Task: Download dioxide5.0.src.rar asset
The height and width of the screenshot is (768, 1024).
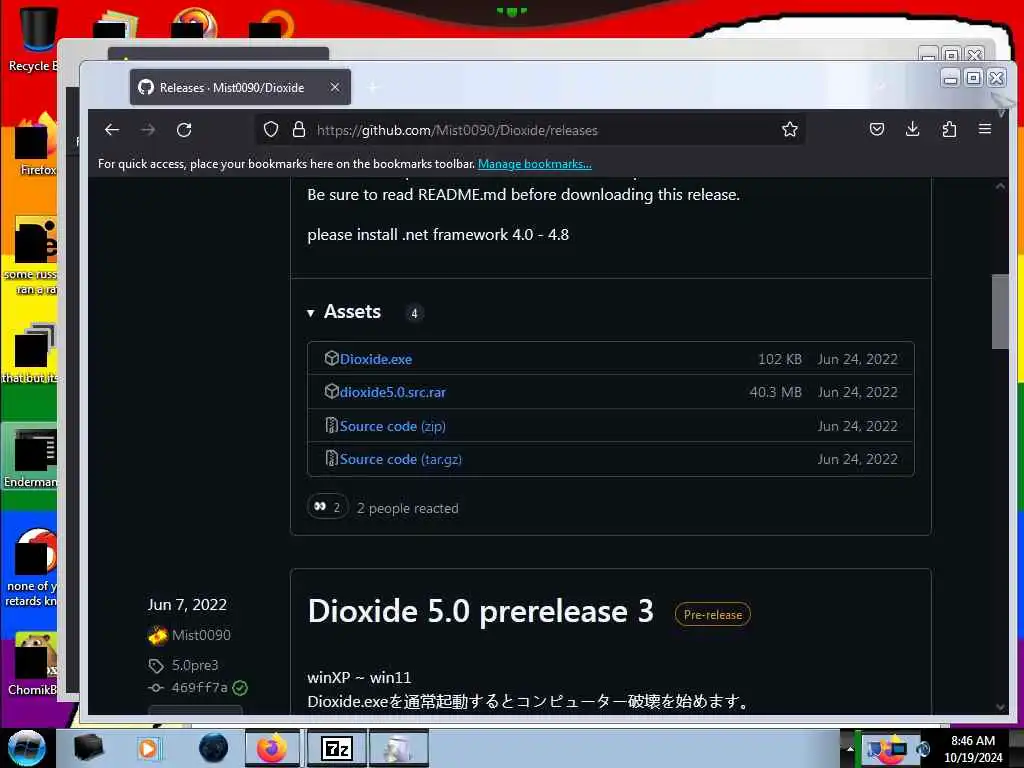Action: pyautogui.click(x=392, y=392)
